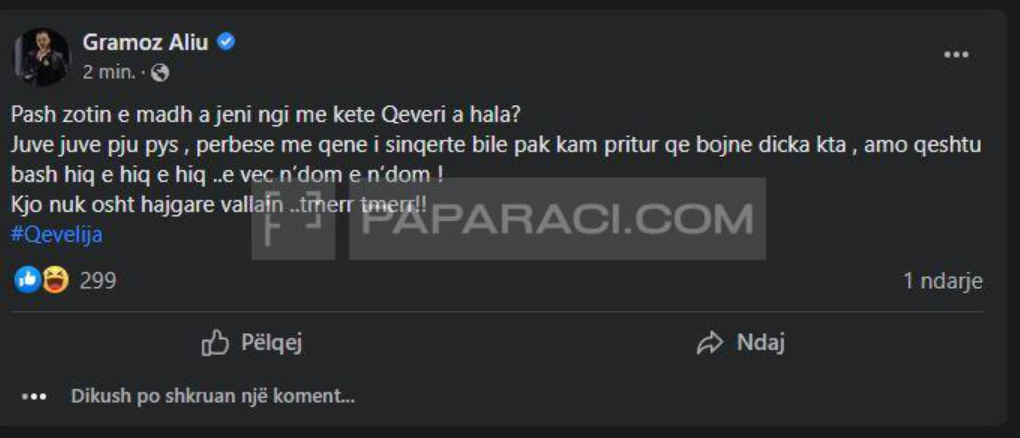Open the three-dot post options menu
Image resolution: width=1020 pixels, height=438 pixels.
(x=956, y=55)
